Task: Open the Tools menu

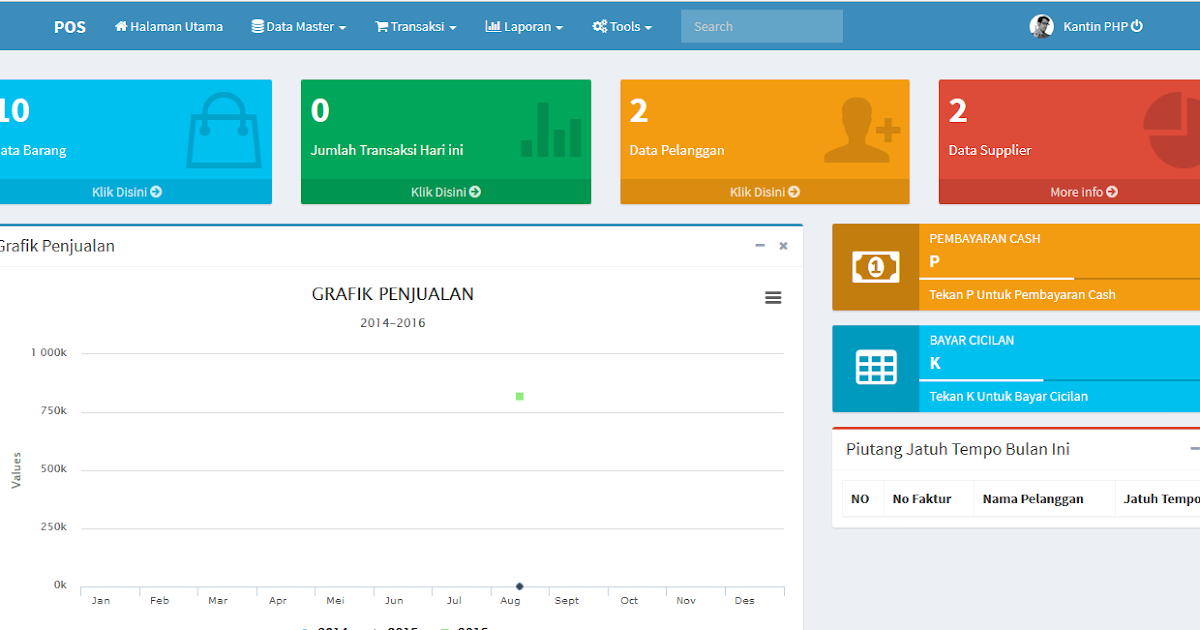Action: [x=621, y=26]
